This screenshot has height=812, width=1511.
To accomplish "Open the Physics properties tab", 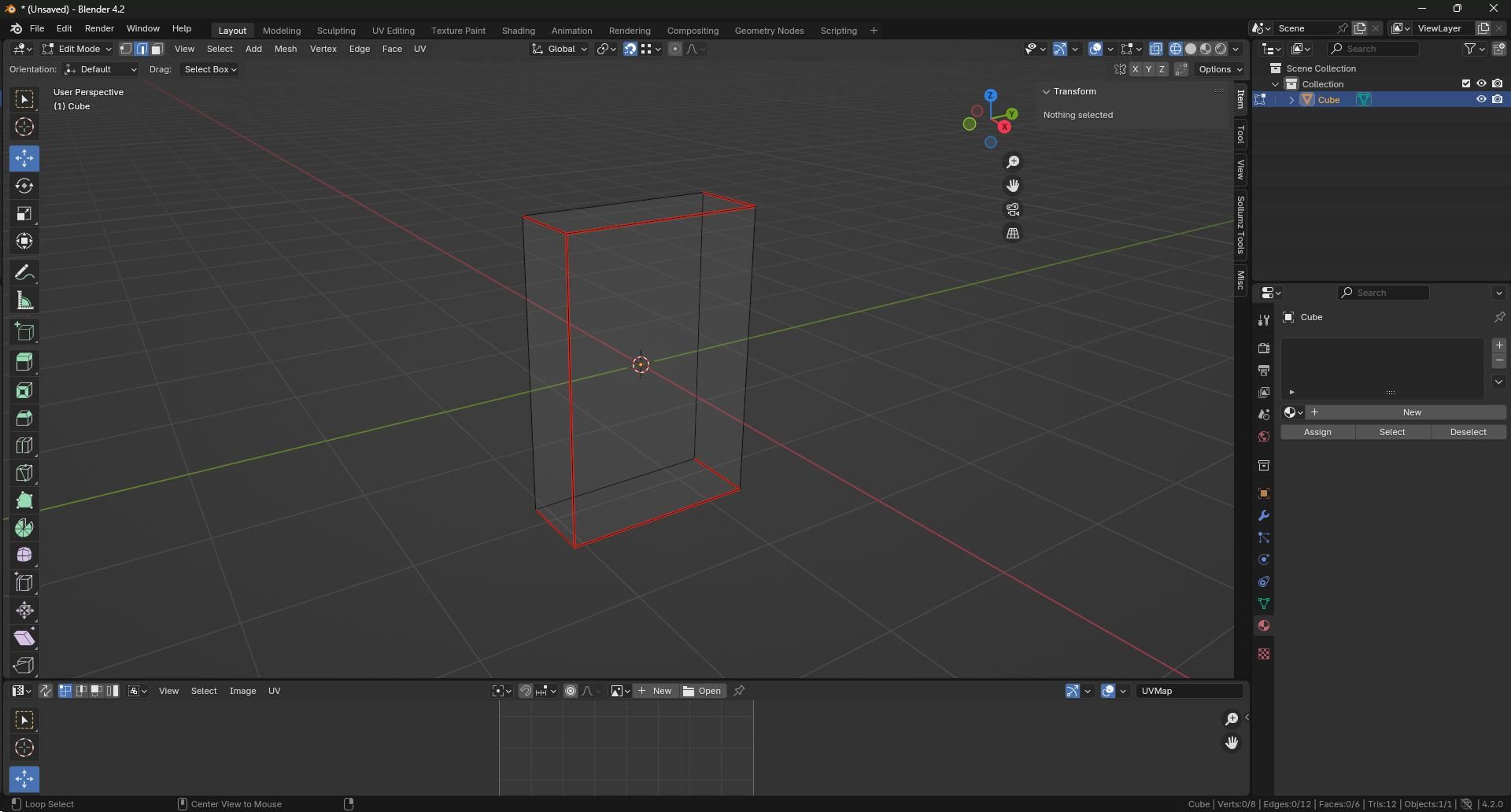I will pos(1263,559).
